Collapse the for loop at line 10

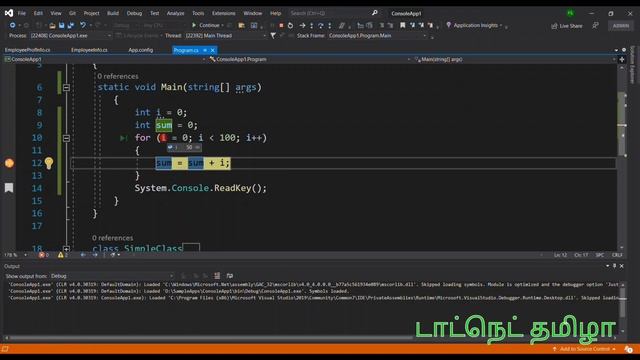coord(67,138)
